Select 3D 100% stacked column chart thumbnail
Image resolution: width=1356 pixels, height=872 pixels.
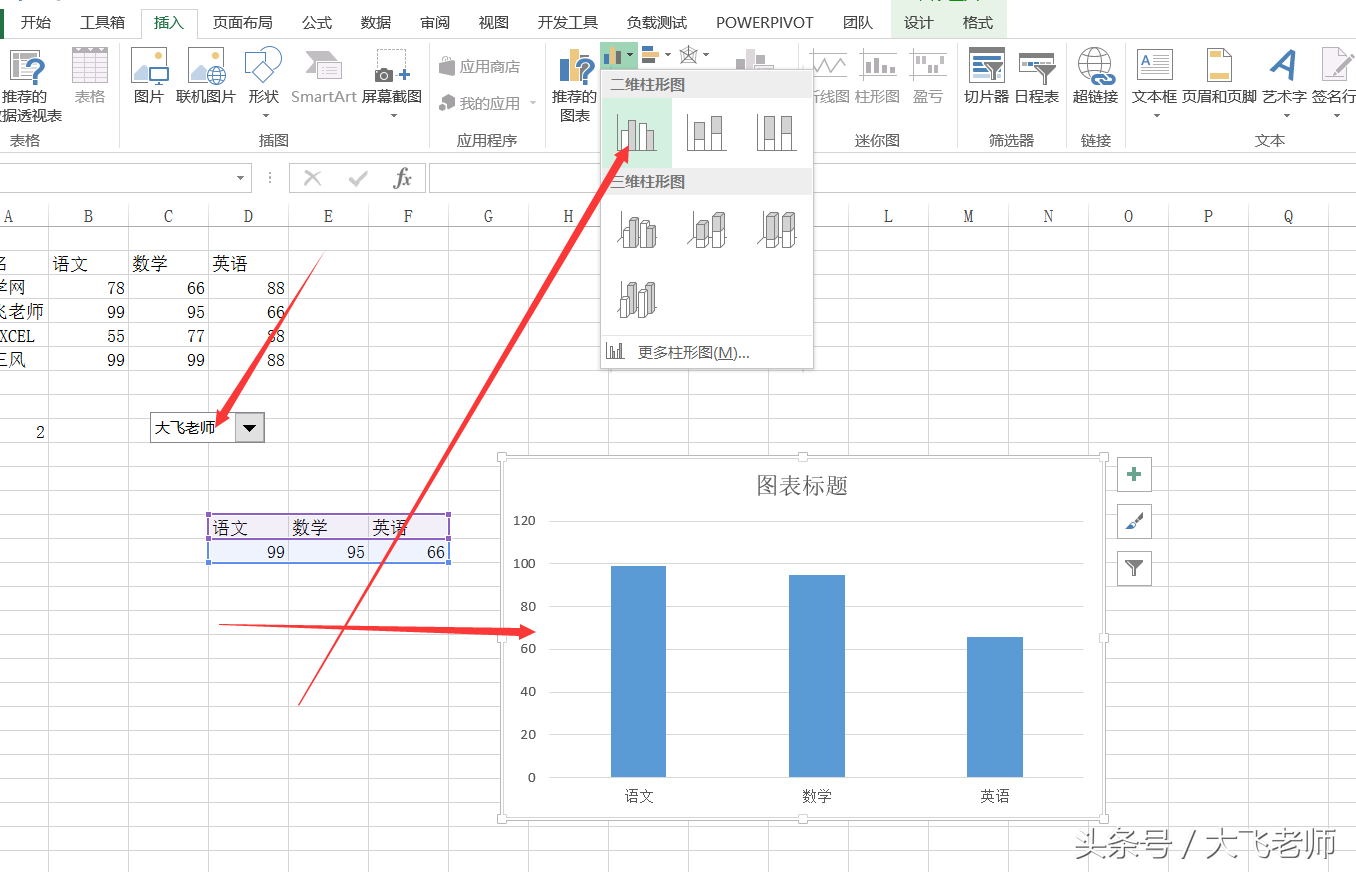pos(776,229)
